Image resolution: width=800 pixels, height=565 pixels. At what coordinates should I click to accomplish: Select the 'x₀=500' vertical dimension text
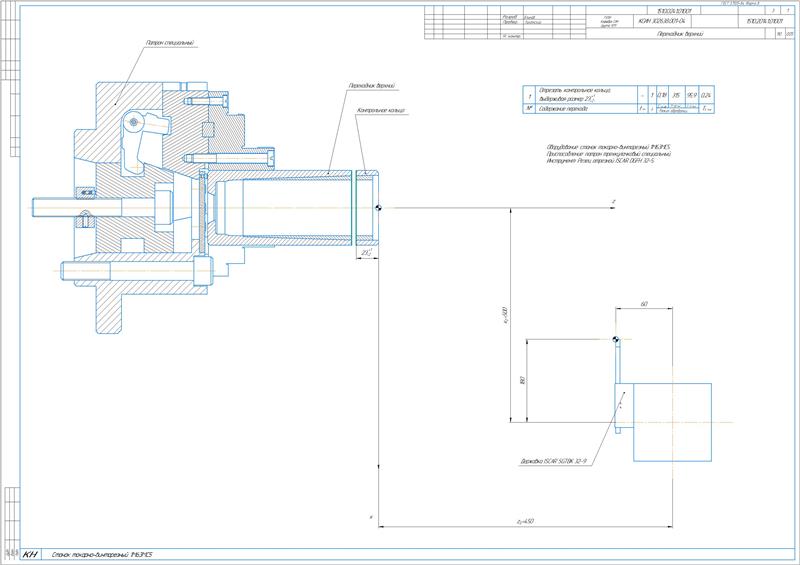click(505, 315)
